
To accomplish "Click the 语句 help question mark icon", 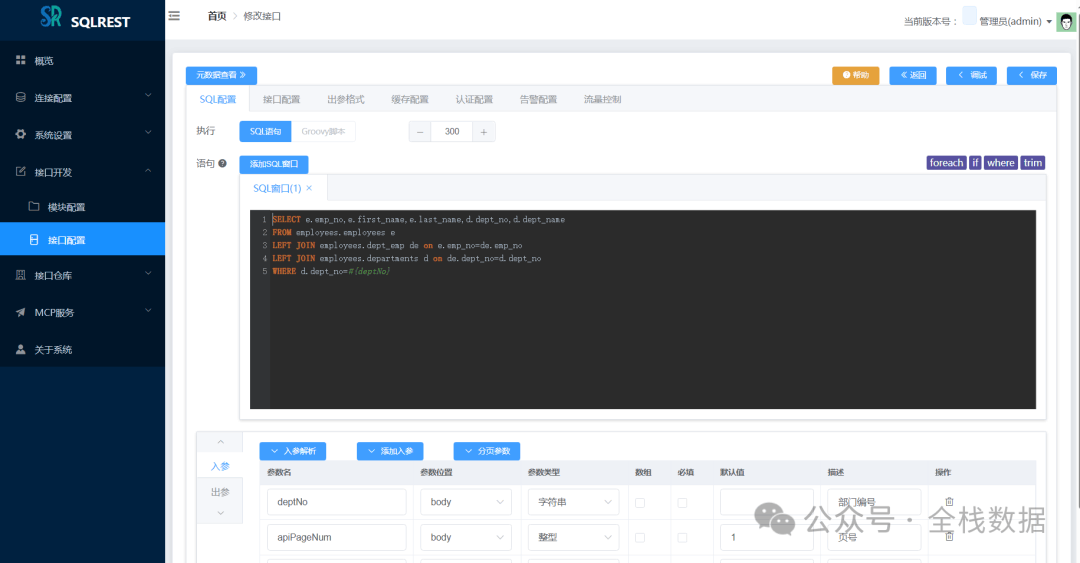I will coord(222,163).
